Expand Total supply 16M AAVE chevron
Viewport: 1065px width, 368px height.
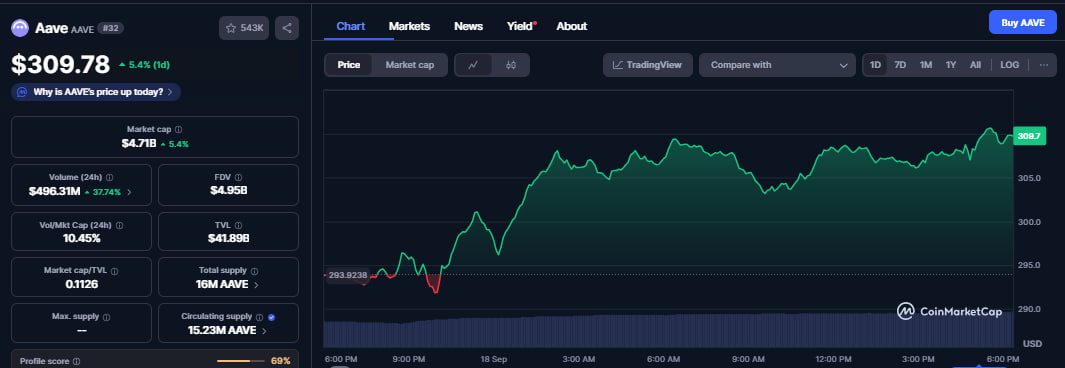tap(256, 284)
